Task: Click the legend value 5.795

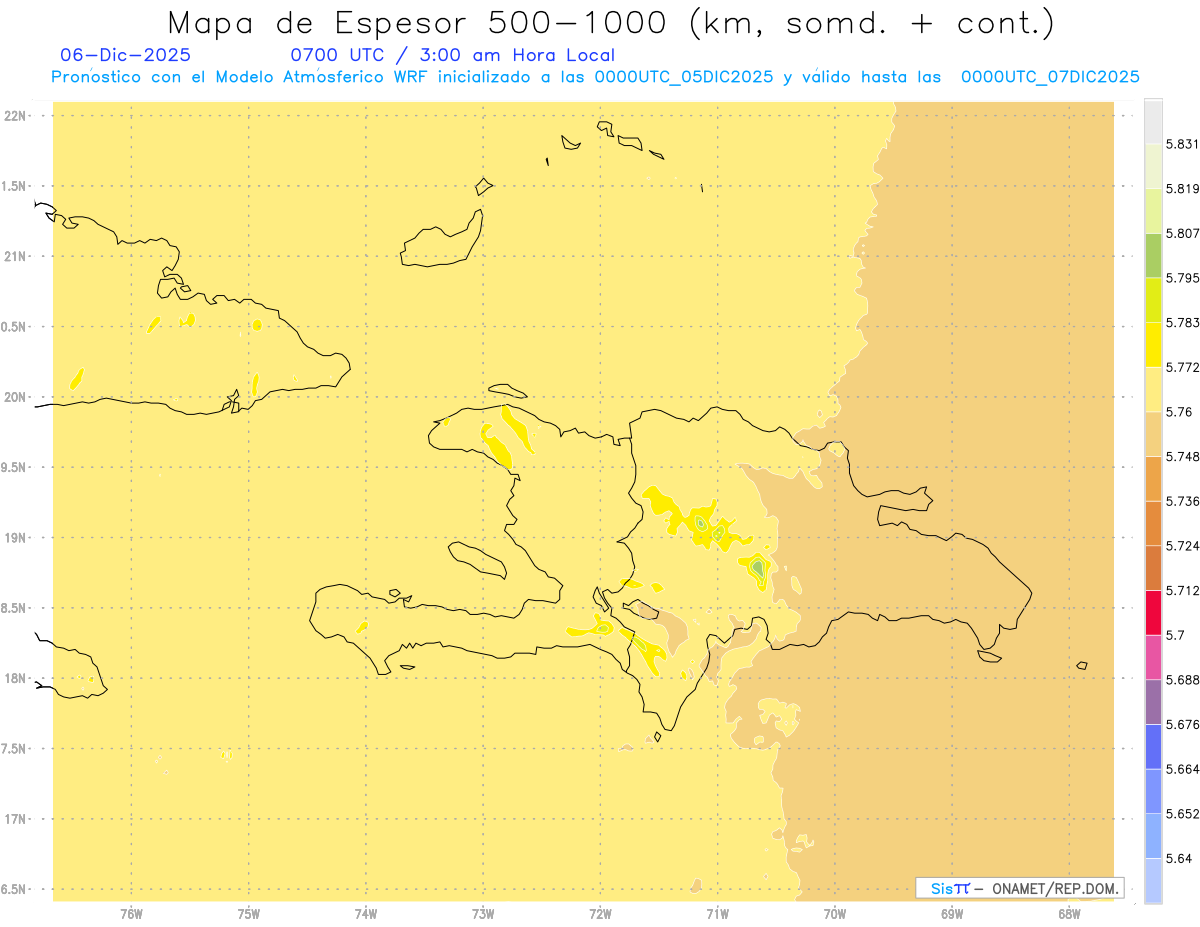Action: 1183,278
